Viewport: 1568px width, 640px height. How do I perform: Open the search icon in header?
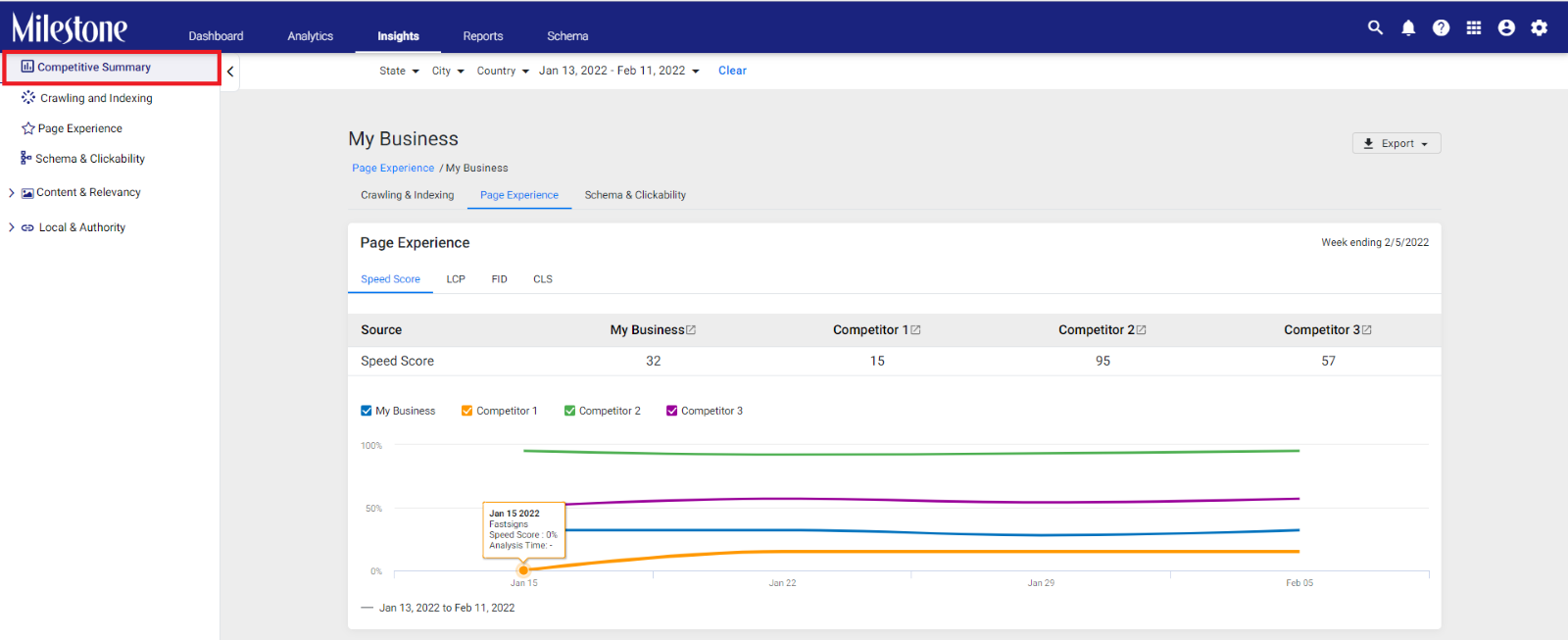pos(1375,27)
